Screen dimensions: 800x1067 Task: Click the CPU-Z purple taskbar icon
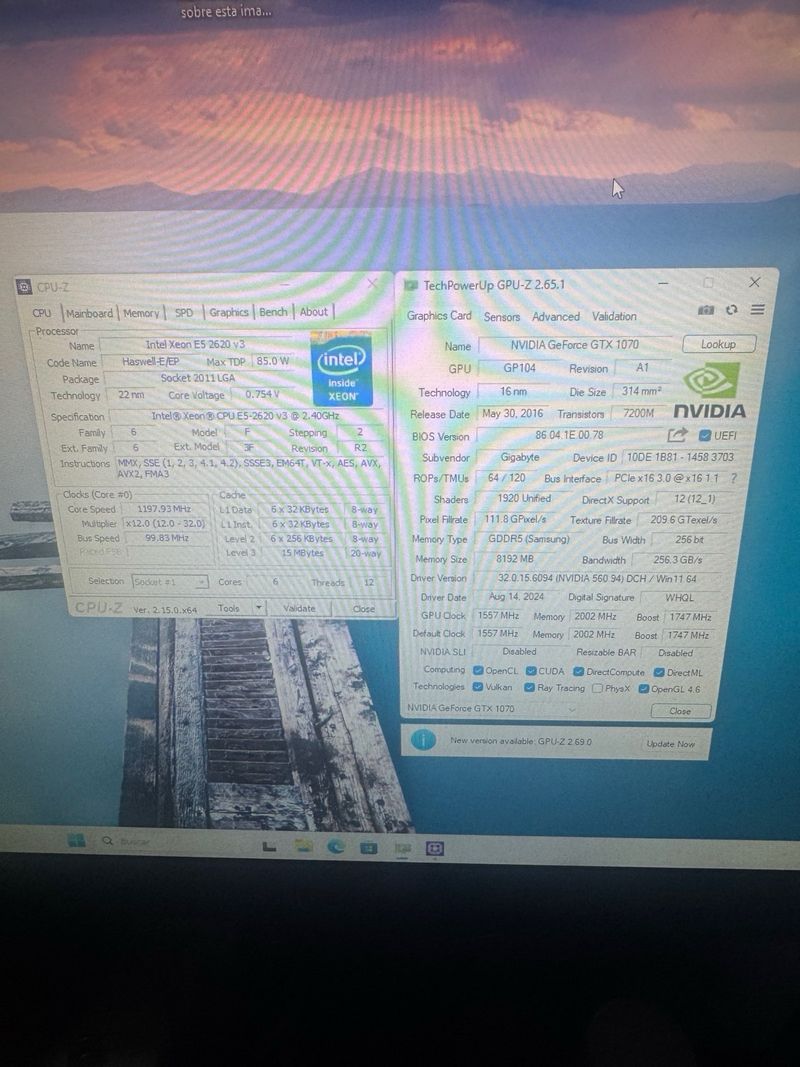435,849
